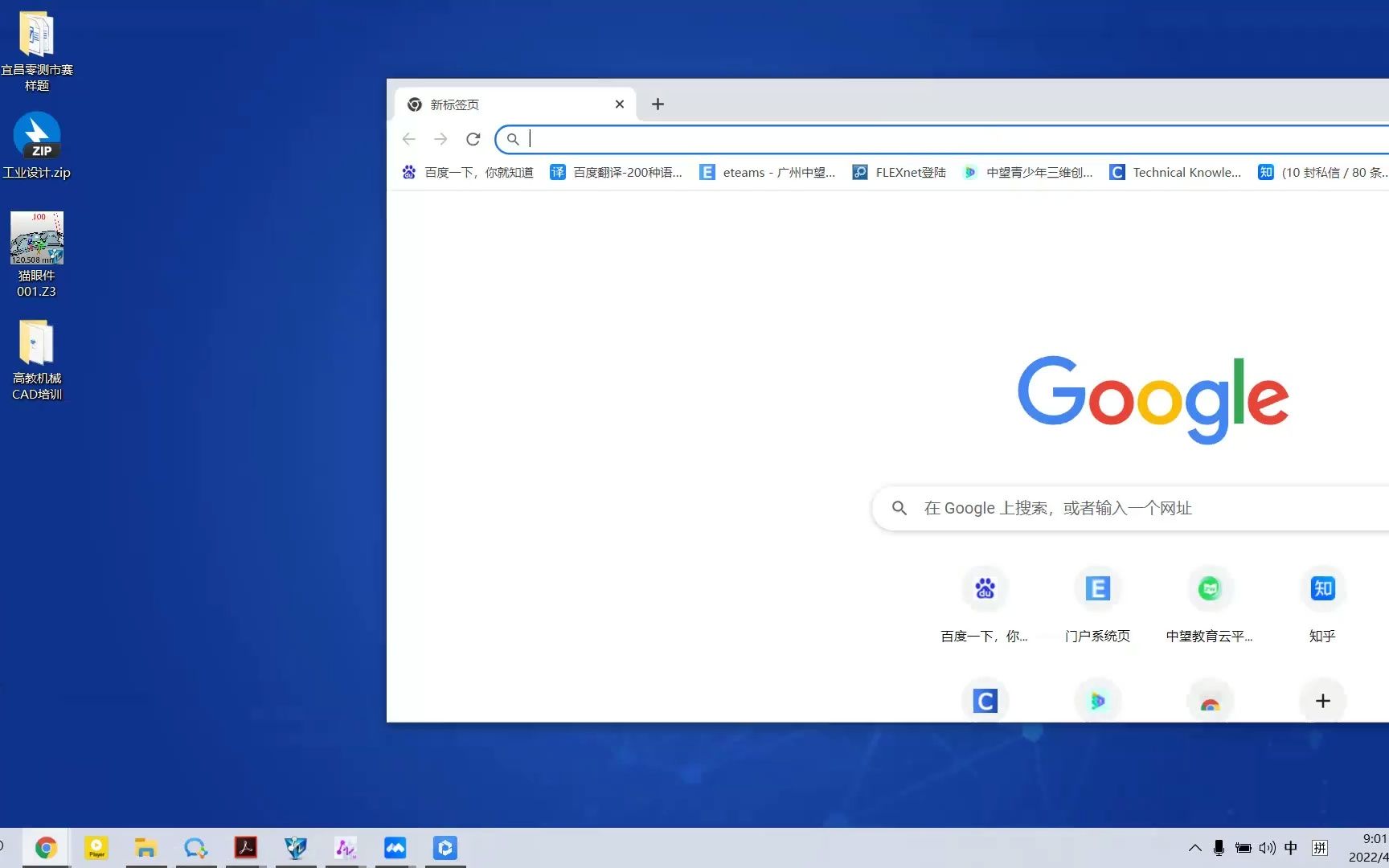Close the 新标签页 tab
Image resolution: width=1389 pixels, height=868 pixels.
[620, 104]
